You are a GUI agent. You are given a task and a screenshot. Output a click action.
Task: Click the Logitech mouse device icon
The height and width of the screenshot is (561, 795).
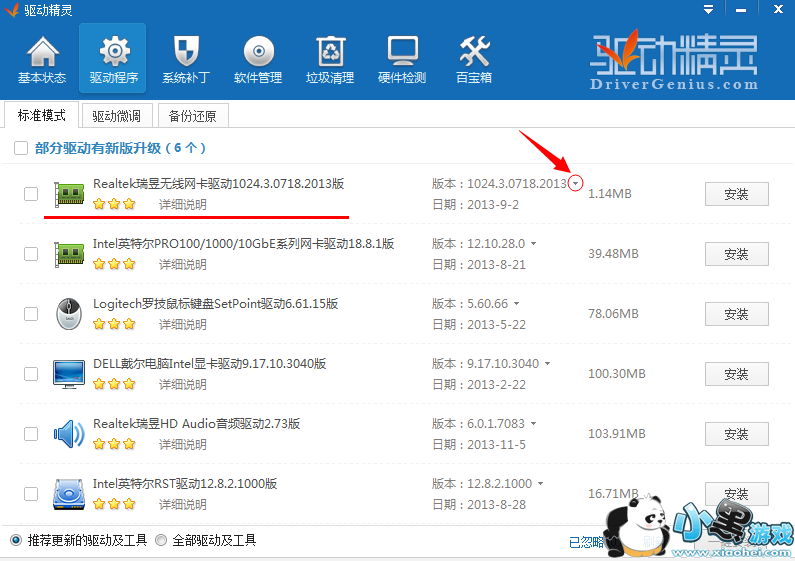[69, 313]
